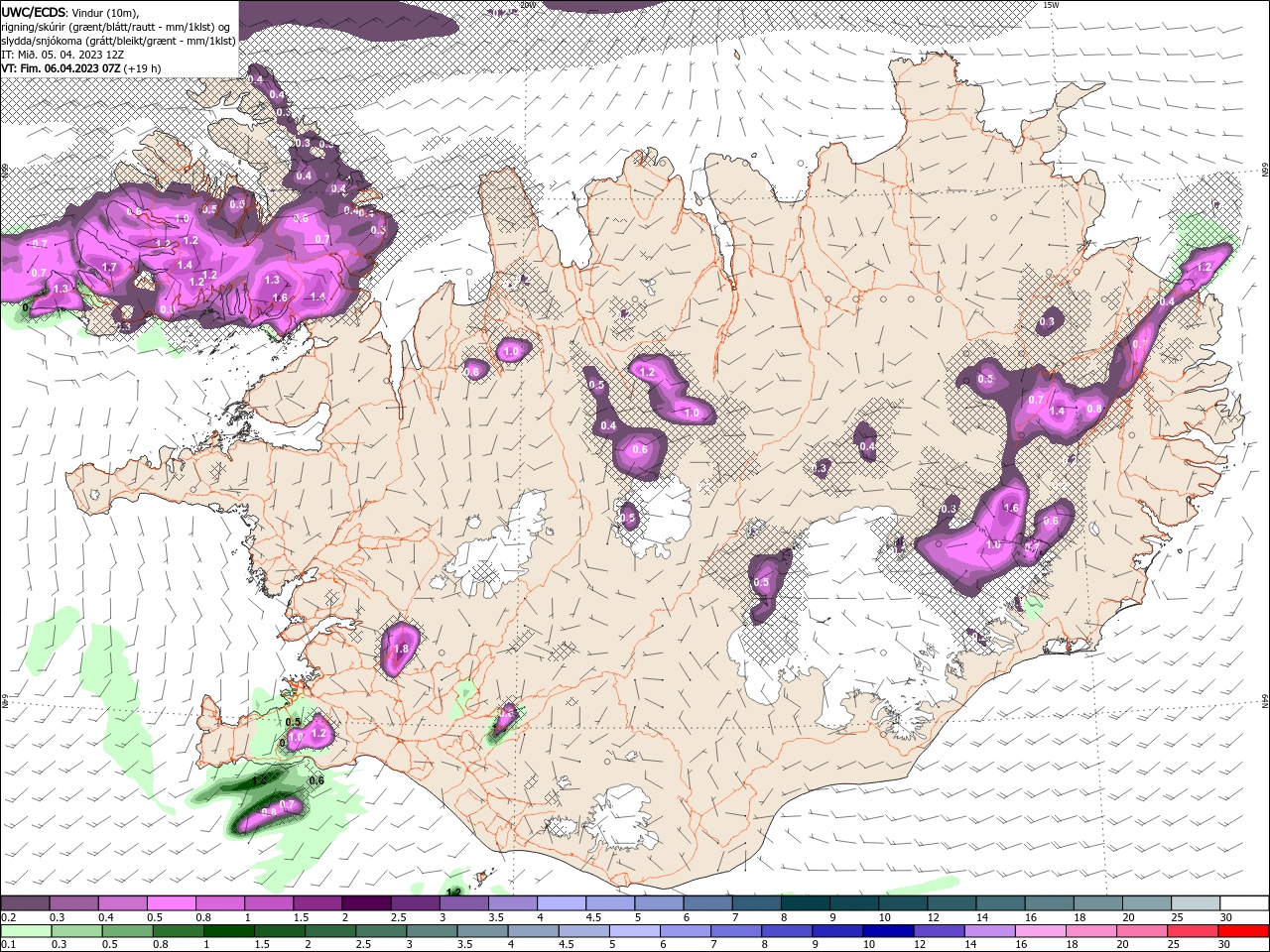Viewport: 1270px width, 952px height.
Task: Click the pale grey upper swatch between 25 and 30
Action: [x=1196, y=903]
